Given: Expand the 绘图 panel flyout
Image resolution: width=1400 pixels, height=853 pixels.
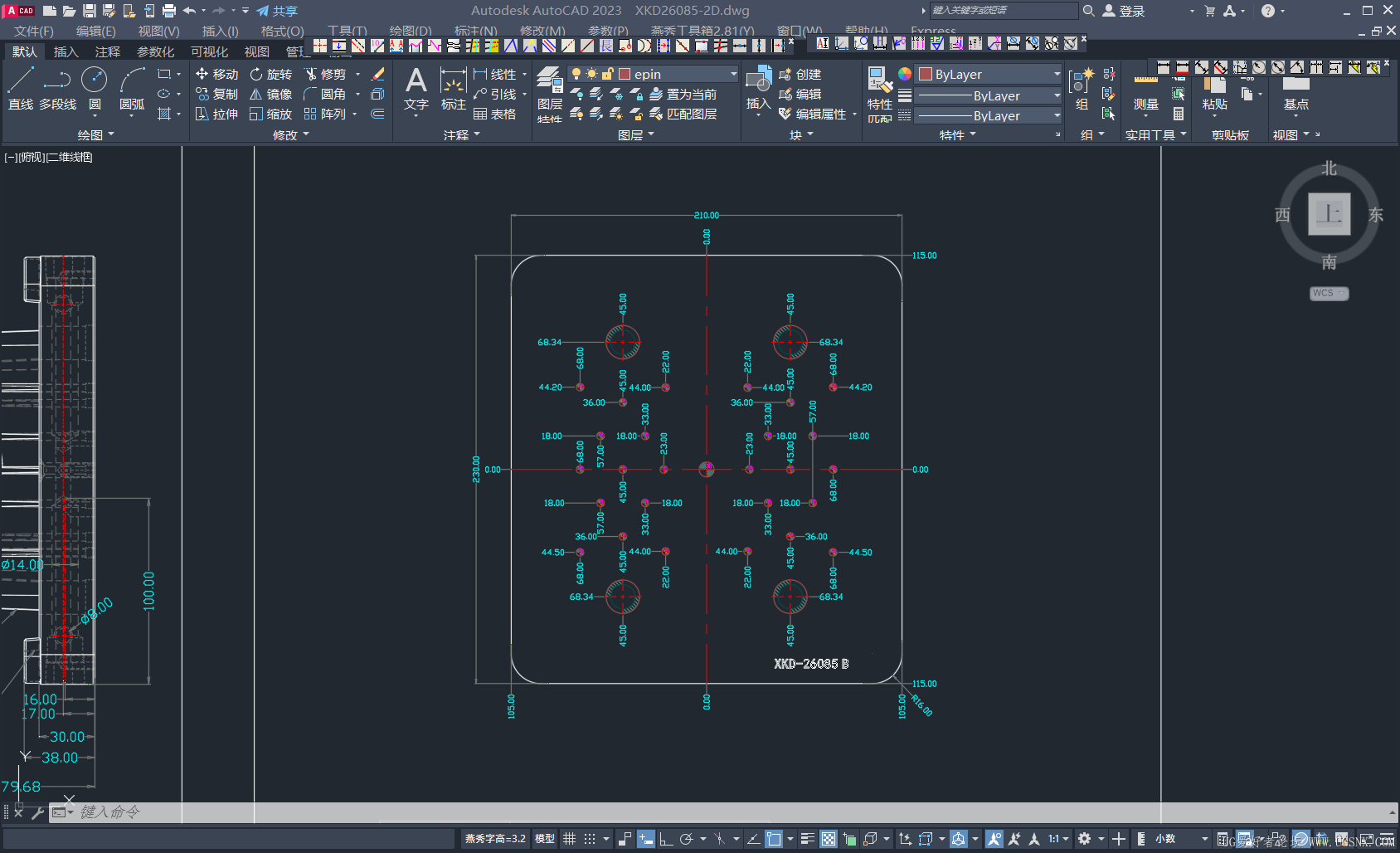Looking at the screenshot, I should [x=95, y=134].
